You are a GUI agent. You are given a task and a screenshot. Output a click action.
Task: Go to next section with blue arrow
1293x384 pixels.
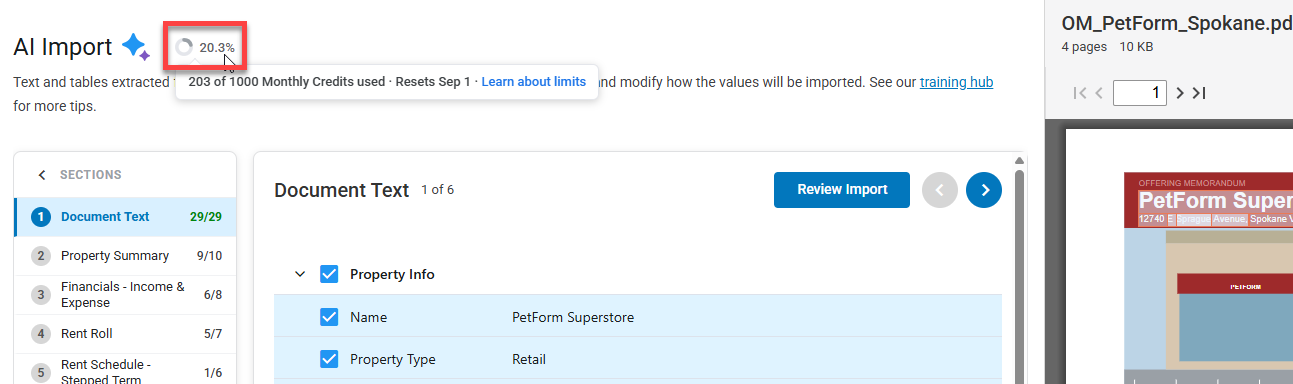coord(984,190)
